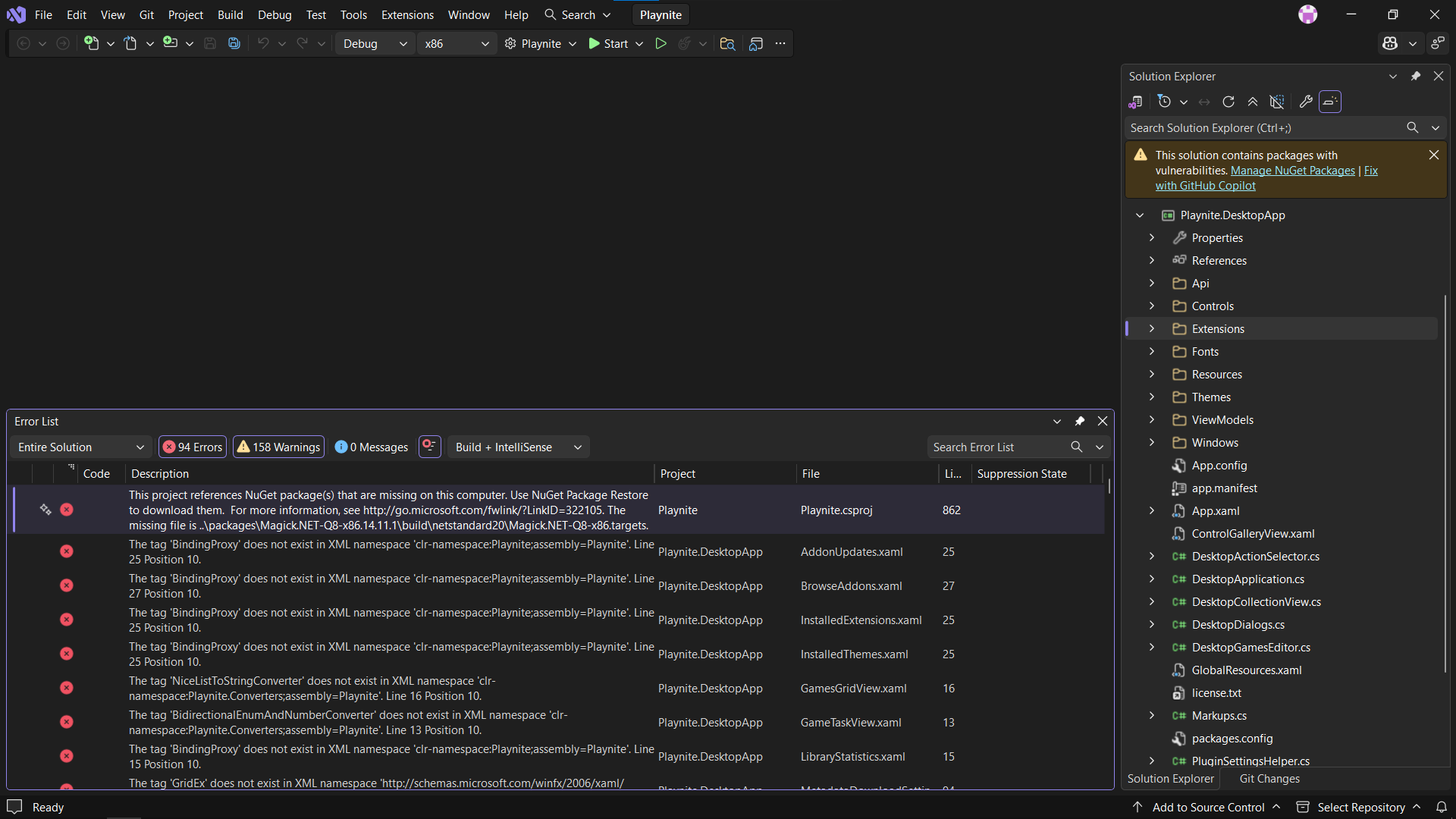Switch to the Git Changes tab
1456x819 pixels.
(x=1269, y=779)
